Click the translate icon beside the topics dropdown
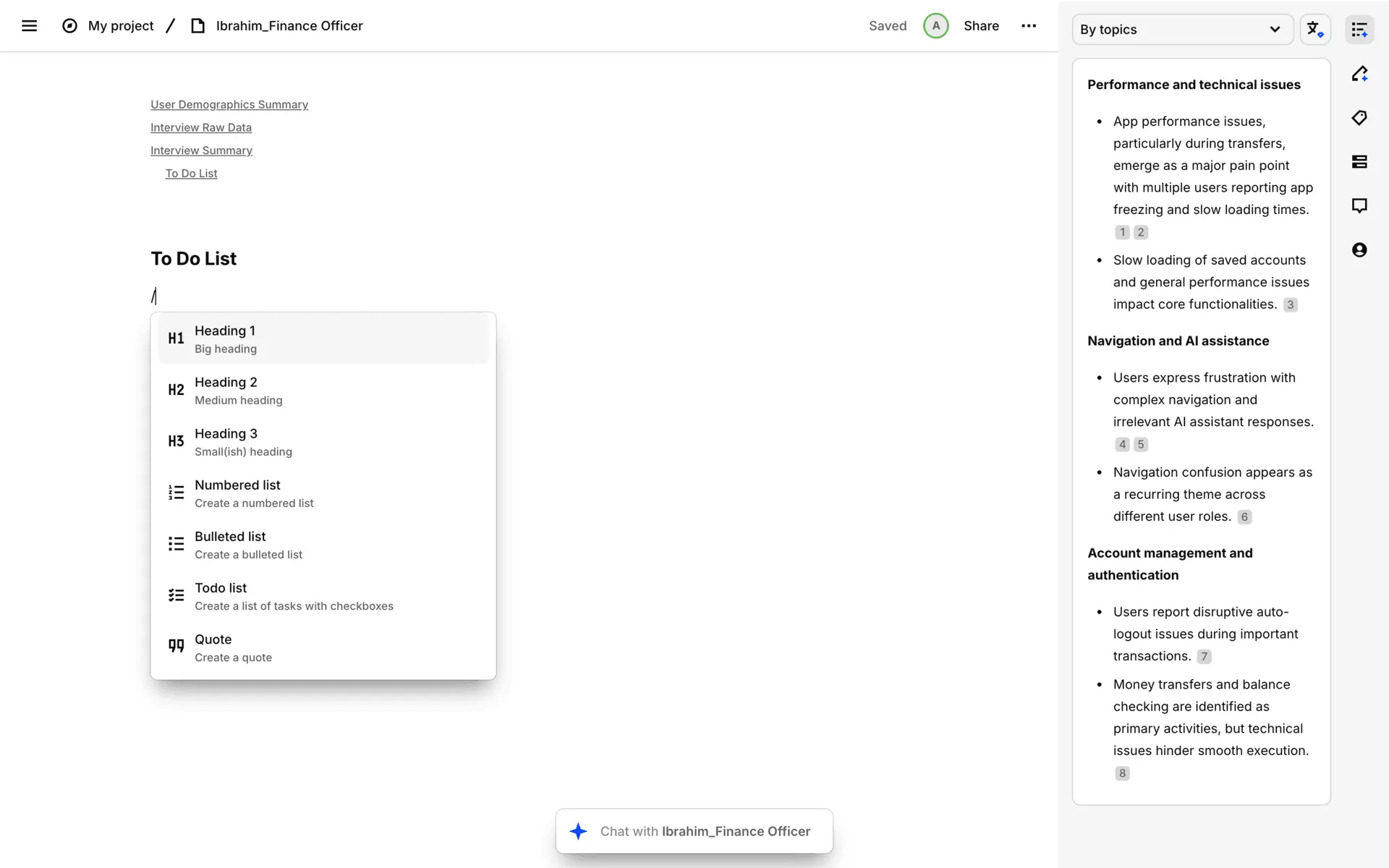This screenshot has width=1389, height=868. pyautogui.click(x=1314, y=30)
